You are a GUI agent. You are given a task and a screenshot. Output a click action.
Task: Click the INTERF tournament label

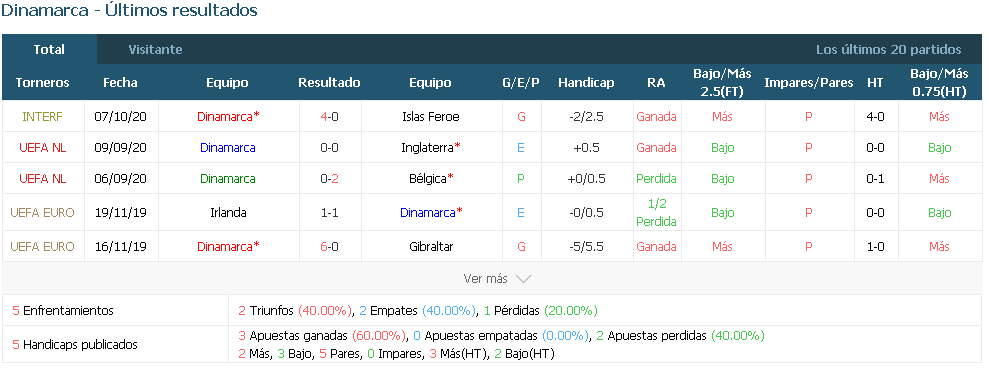pos(42,117)
